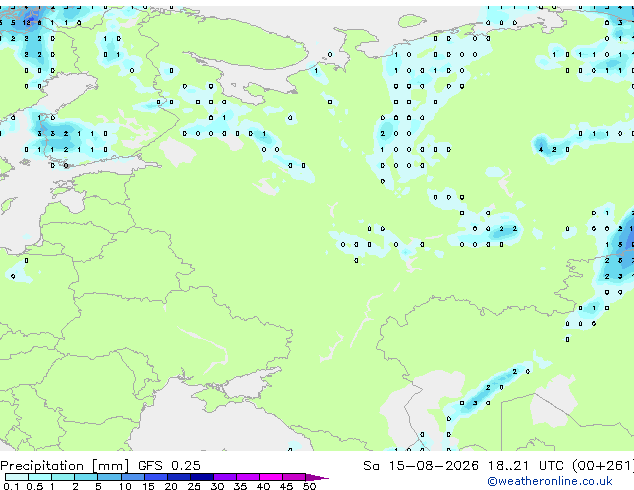Select the legend value label '25'

[x=194, y=486]
